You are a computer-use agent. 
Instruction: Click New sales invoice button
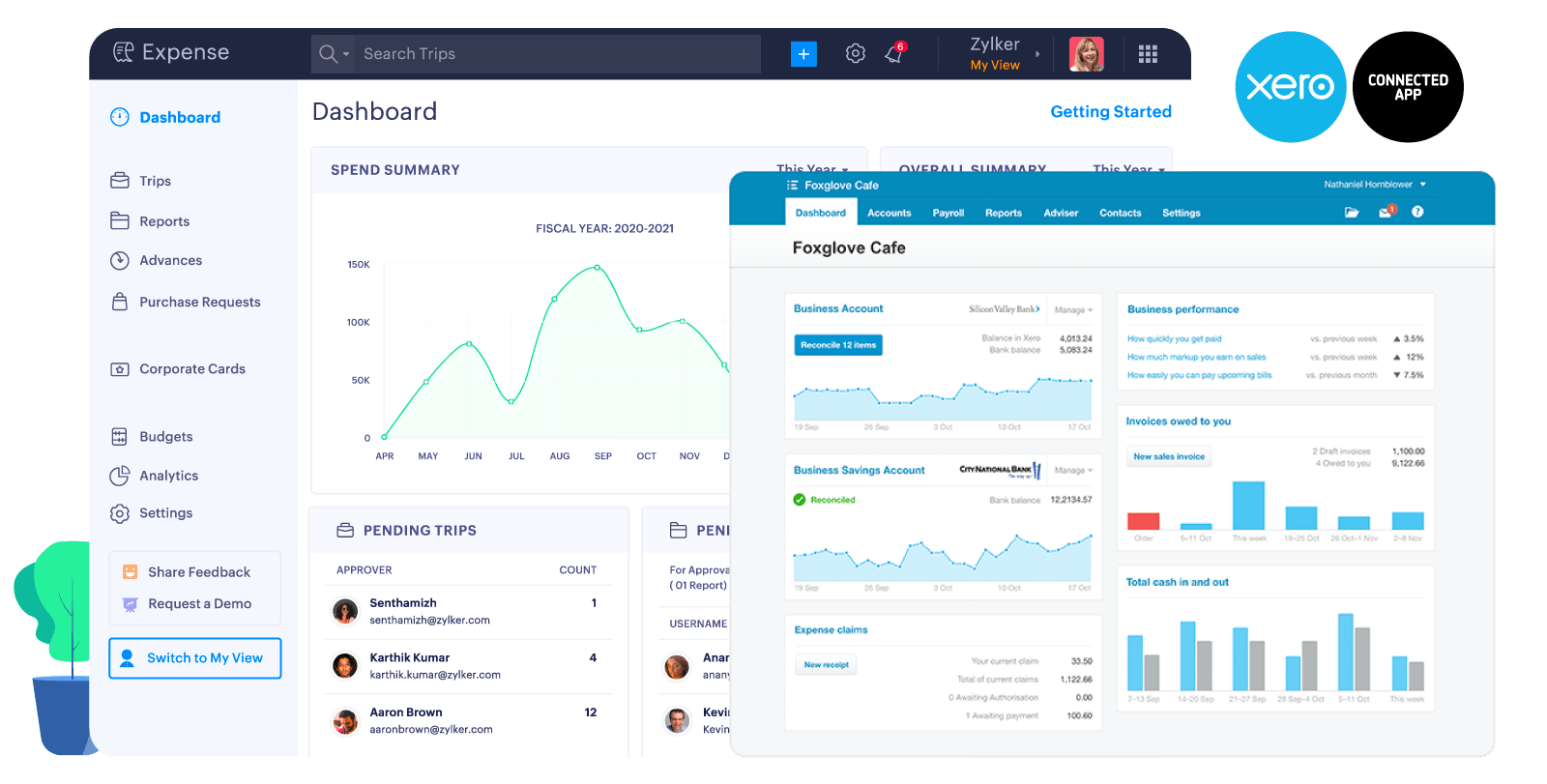coord(1169,456)
